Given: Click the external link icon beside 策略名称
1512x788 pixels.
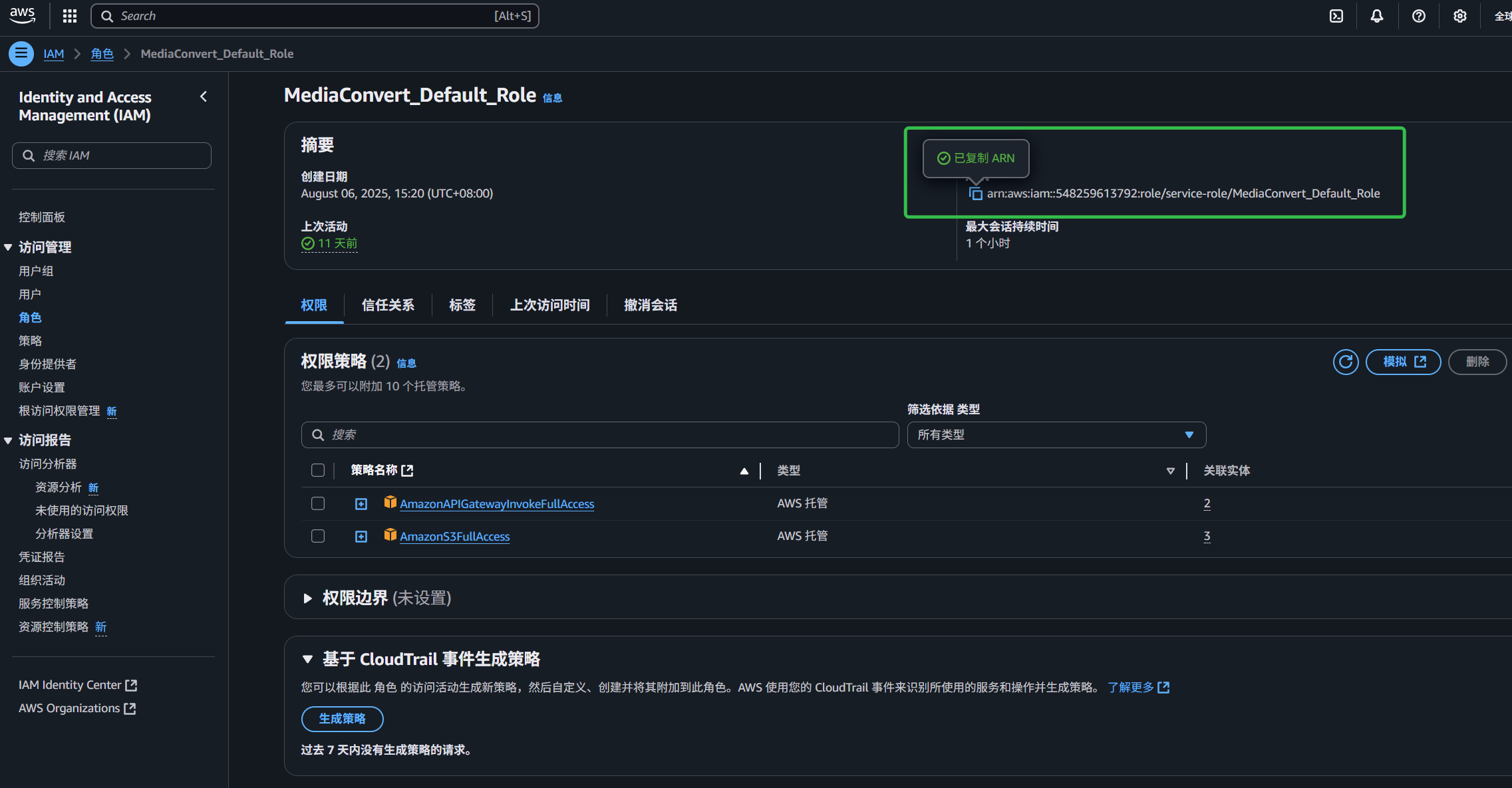Looking at the screenshot, I should click(408, 471).
